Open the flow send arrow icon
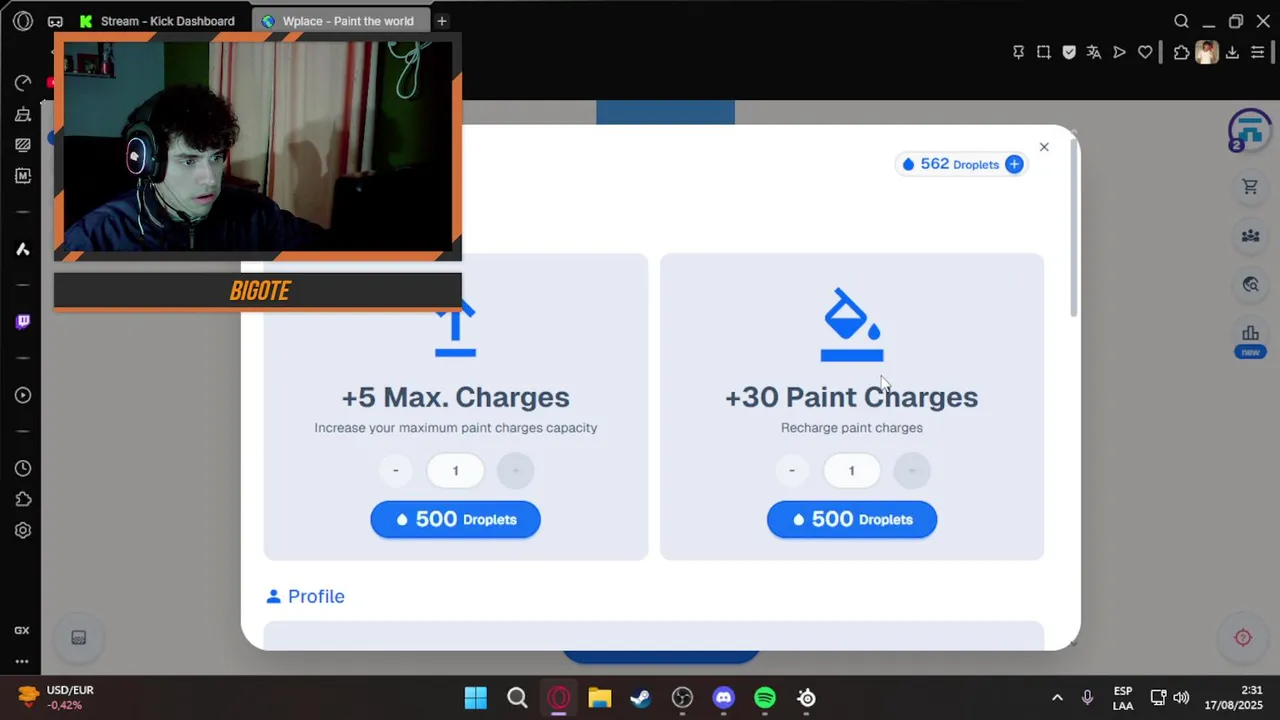The height and width of the screenshot is (720, 1280). [x=1119, y=52]
